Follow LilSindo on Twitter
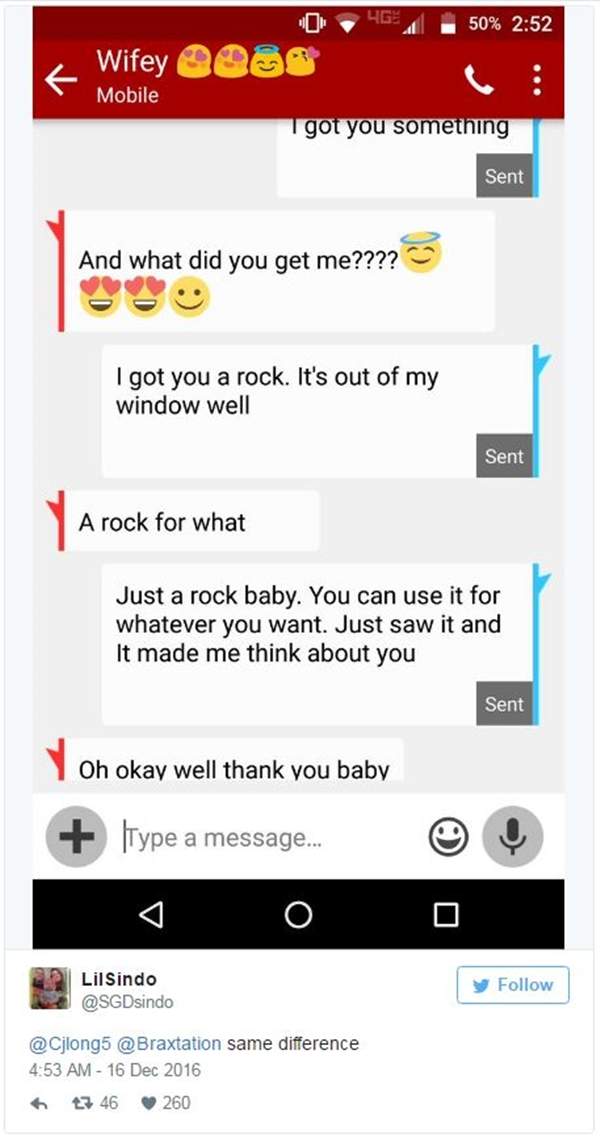The height and width of the screenshot is (1142, 600). tap(513, 985)
